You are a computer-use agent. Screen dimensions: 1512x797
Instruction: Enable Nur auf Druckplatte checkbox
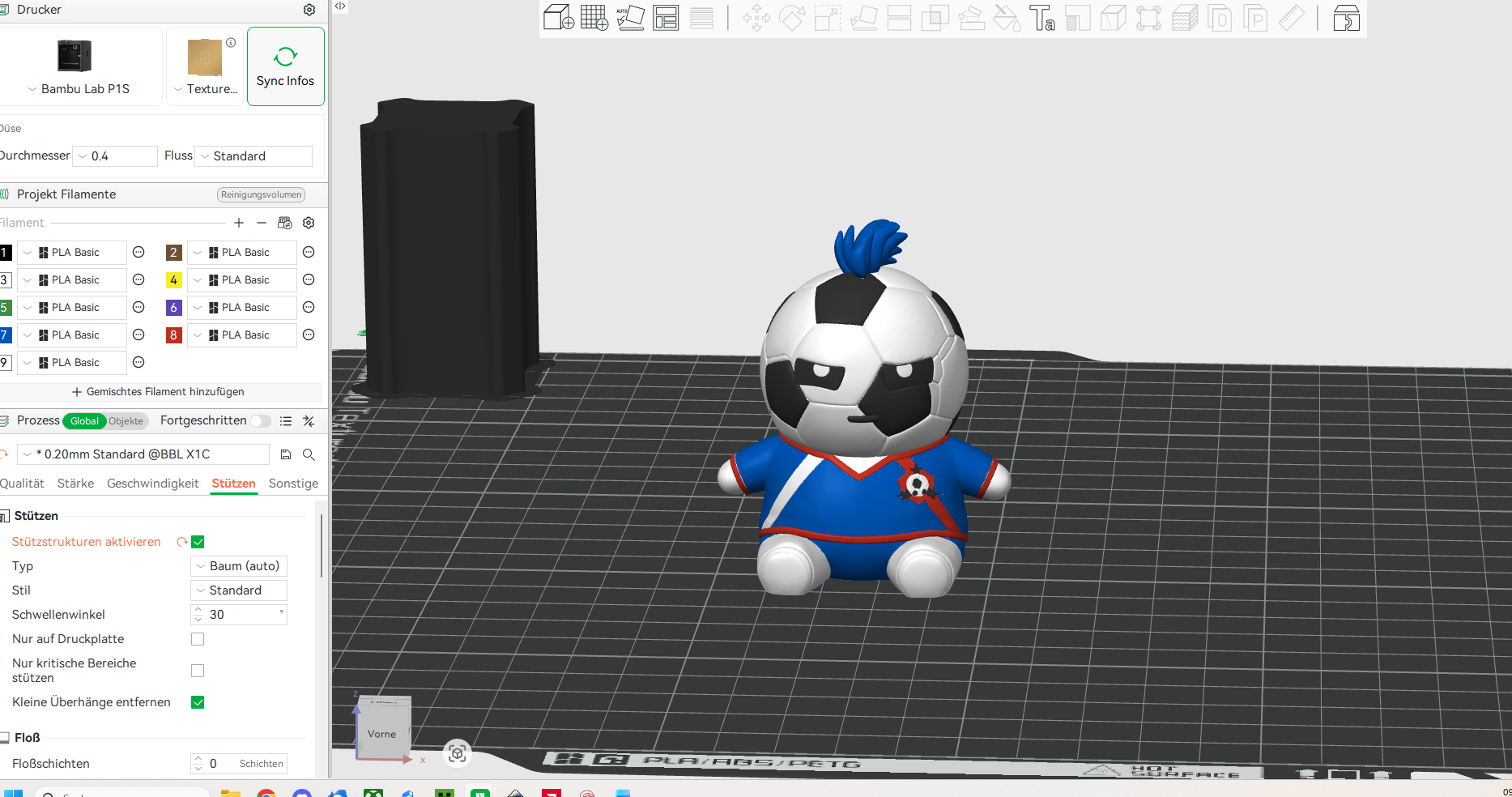click(x=198, y=639)
